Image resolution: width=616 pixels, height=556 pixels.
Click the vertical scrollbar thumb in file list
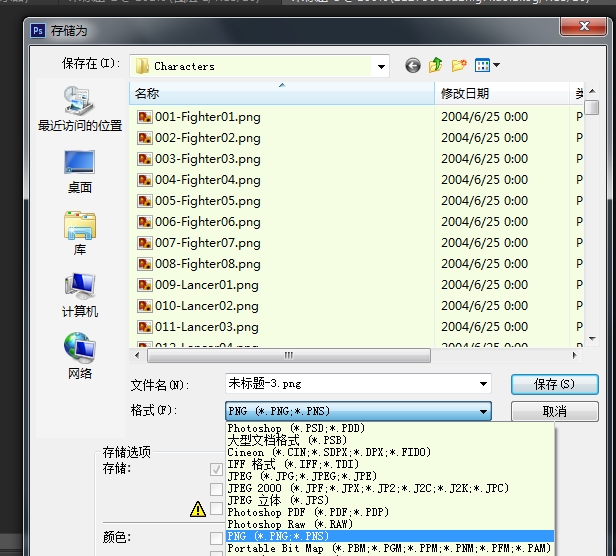(x=592, y=108)
